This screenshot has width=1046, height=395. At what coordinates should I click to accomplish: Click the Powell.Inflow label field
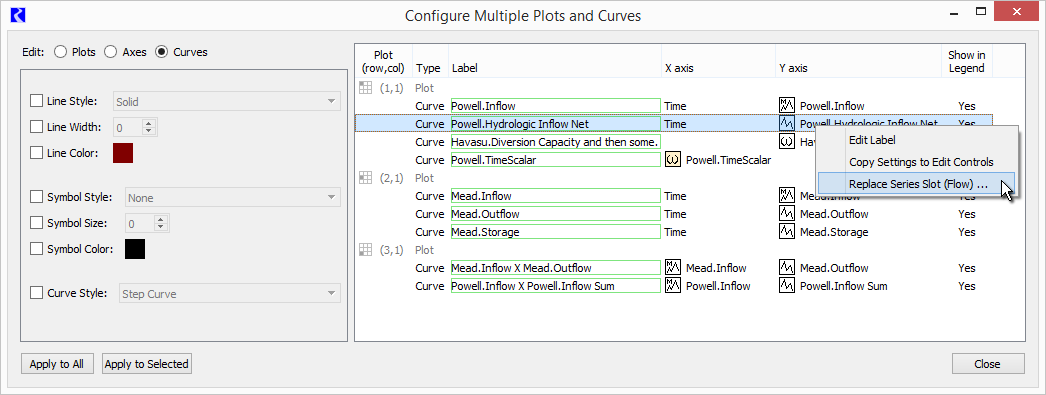click(555, 105)
